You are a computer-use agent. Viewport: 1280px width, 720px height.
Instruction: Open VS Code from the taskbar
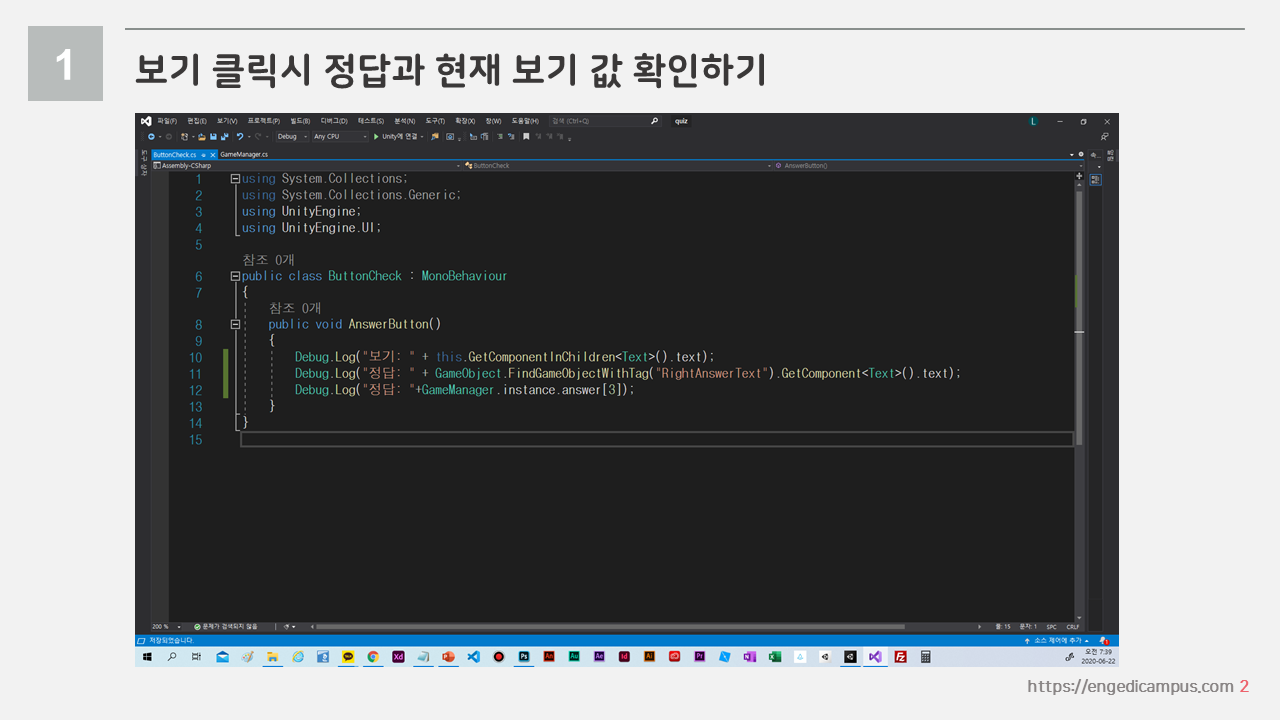474,657
